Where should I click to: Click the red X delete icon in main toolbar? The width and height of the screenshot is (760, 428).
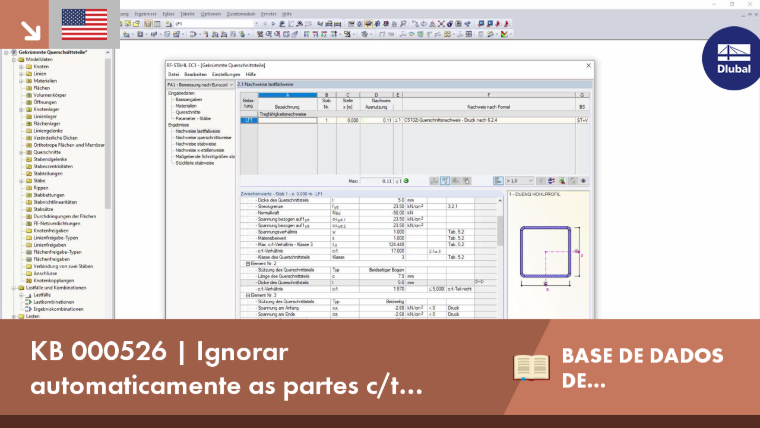(441, 24)
